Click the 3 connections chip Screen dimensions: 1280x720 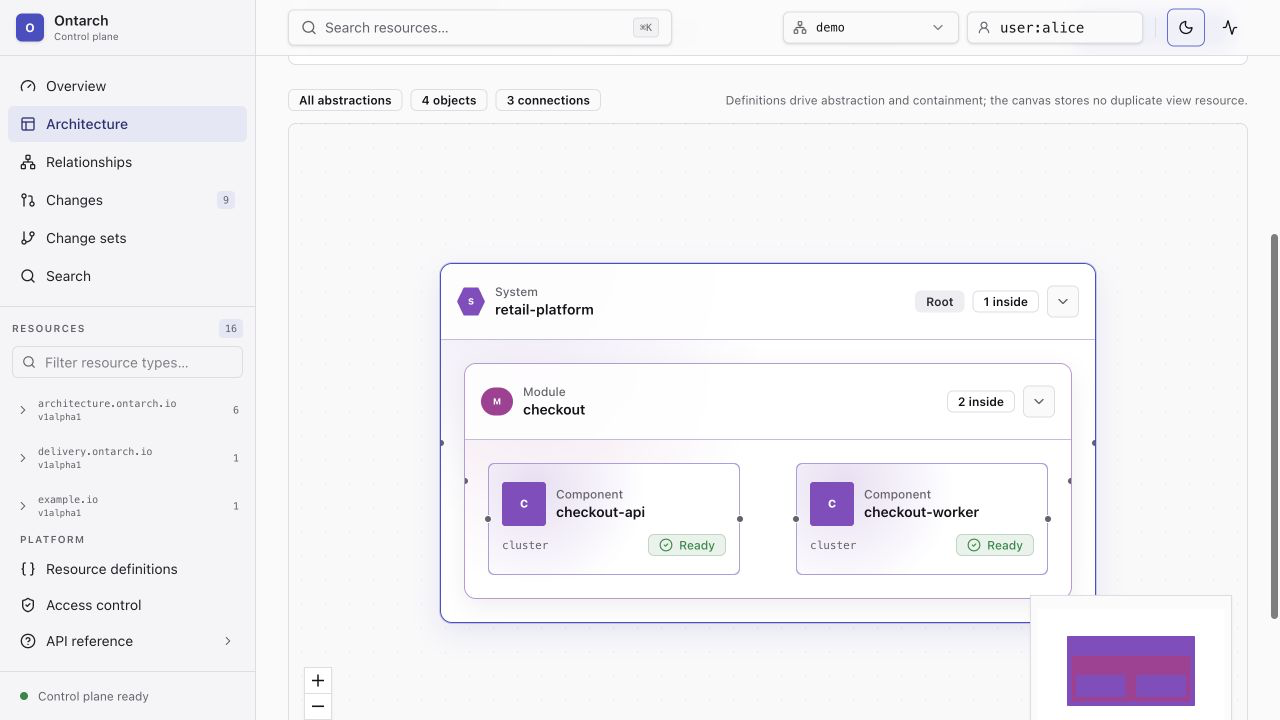548,100
